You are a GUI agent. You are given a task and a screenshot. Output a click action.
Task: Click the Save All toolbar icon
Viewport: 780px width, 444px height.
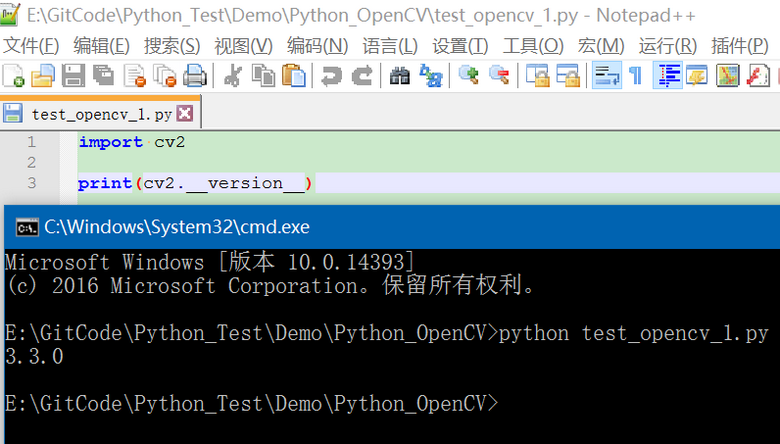103,76
